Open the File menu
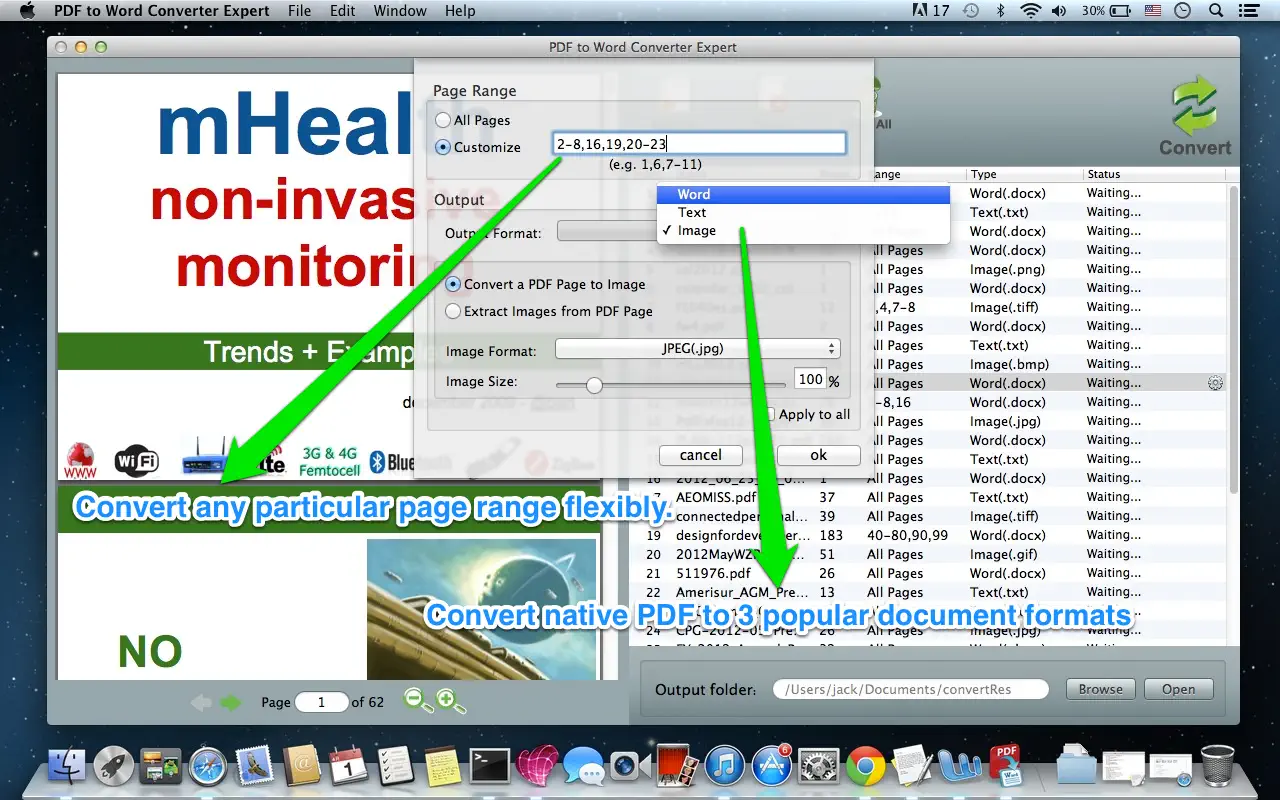Viewport: 1280px width, 800px height. tap(299, 11)
